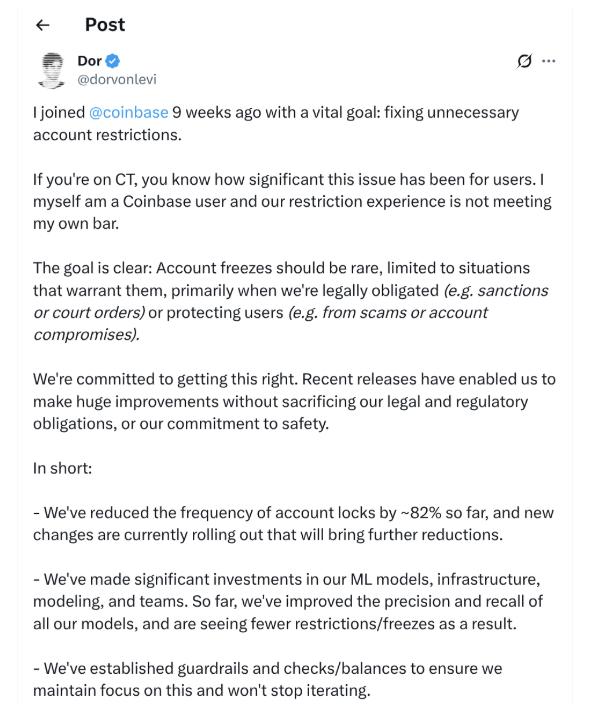Click the 'In short:' line

[62, 468]
